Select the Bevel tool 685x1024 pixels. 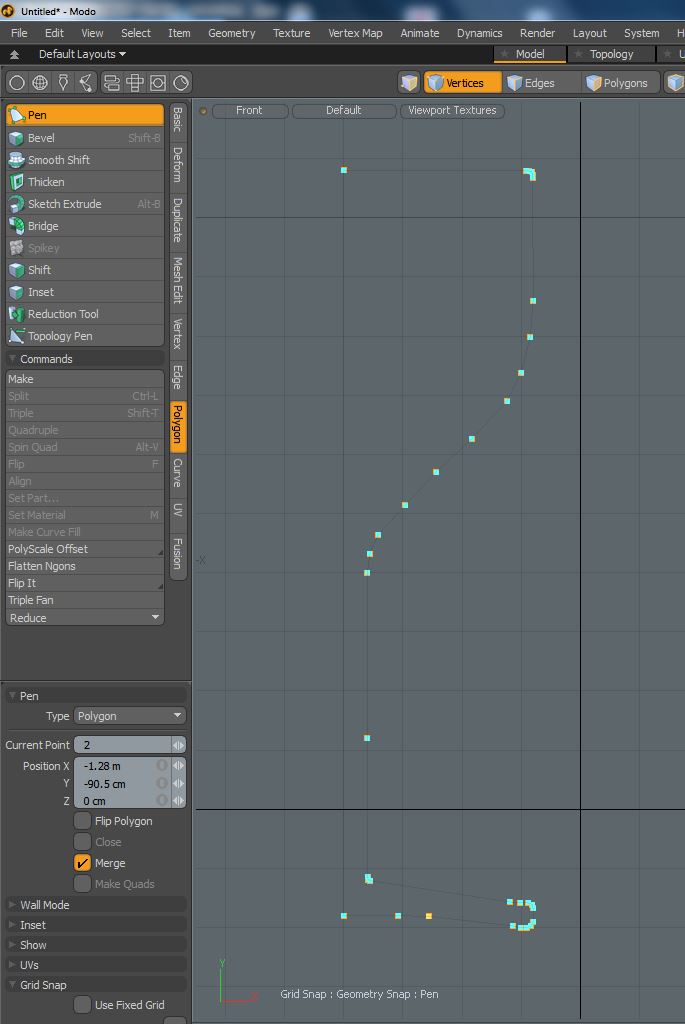[x=85, y=138]
